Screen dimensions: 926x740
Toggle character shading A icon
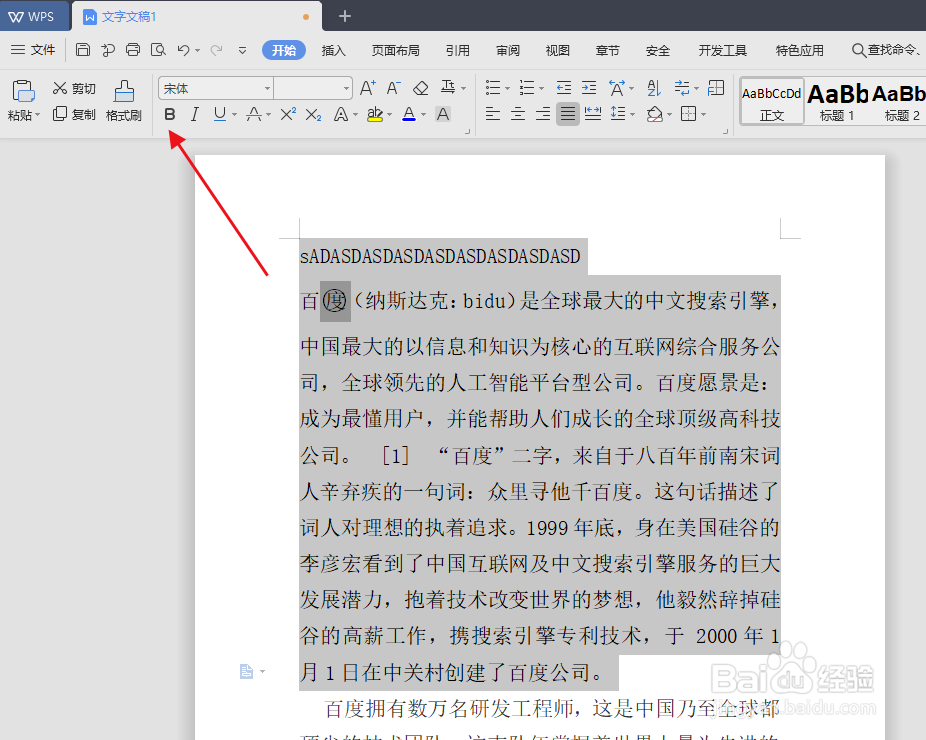pyautogui.click(x=443, y=114)
